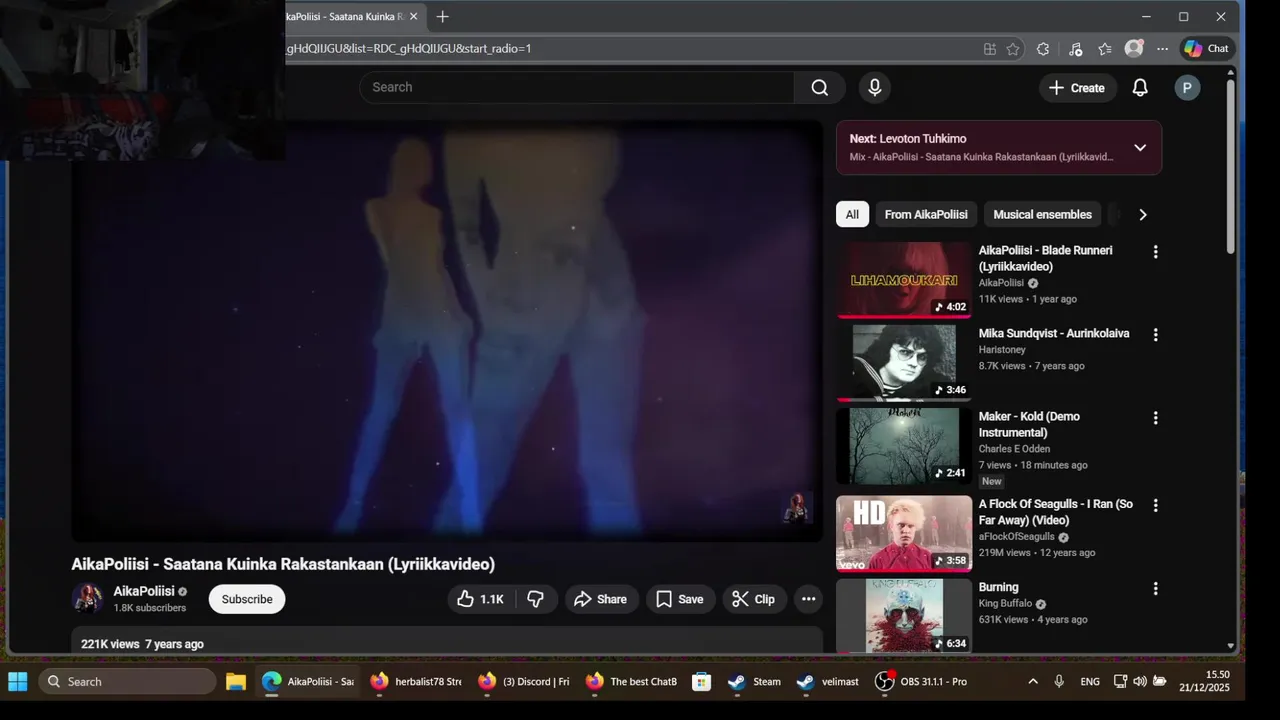This screenshot has height=720, width=1280.
Task: Like the video with thumbs up
Action: click(481, 599)
